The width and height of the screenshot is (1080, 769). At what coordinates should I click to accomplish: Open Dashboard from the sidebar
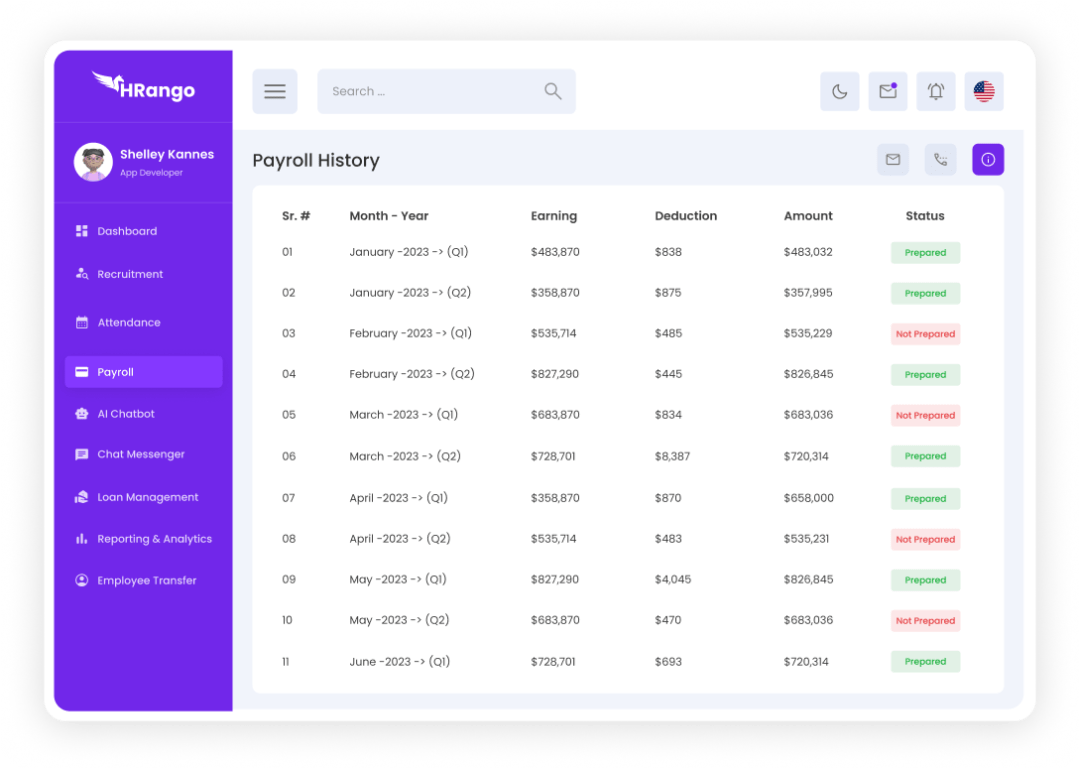pos(127,231)
